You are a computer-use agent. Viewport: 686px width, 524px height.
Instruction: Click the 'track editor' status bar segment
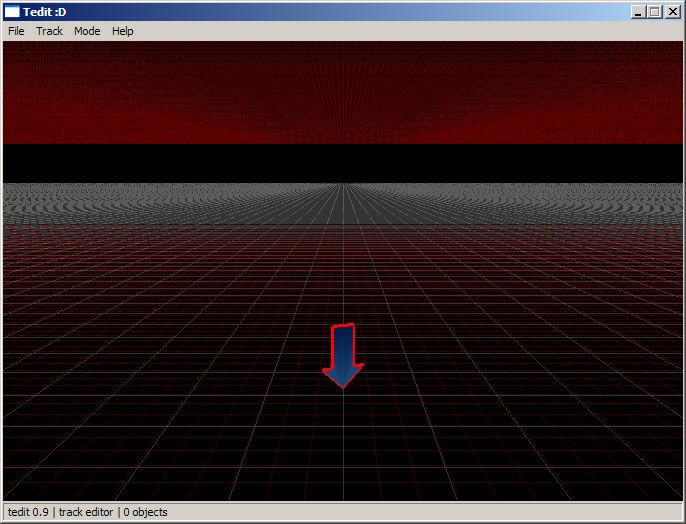(86, 512)
